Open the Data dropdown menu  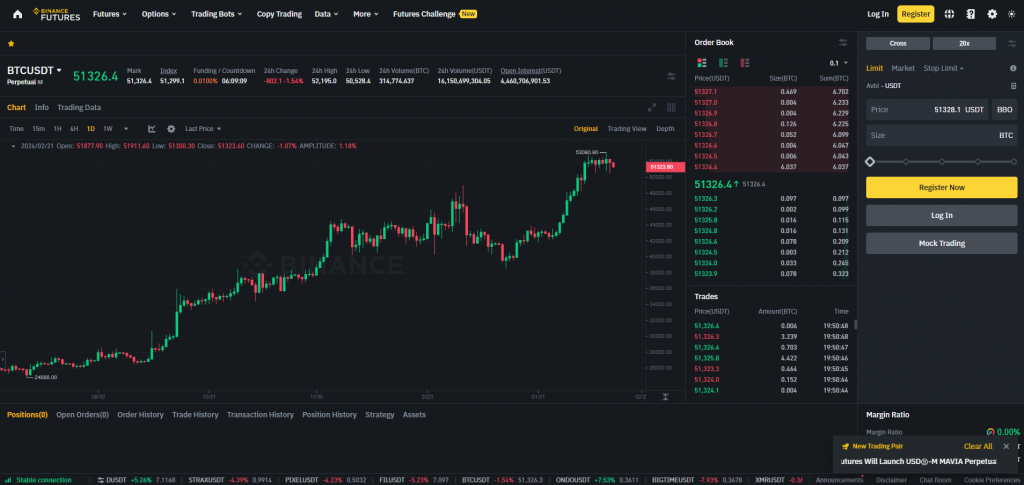[x=327, y=14]
